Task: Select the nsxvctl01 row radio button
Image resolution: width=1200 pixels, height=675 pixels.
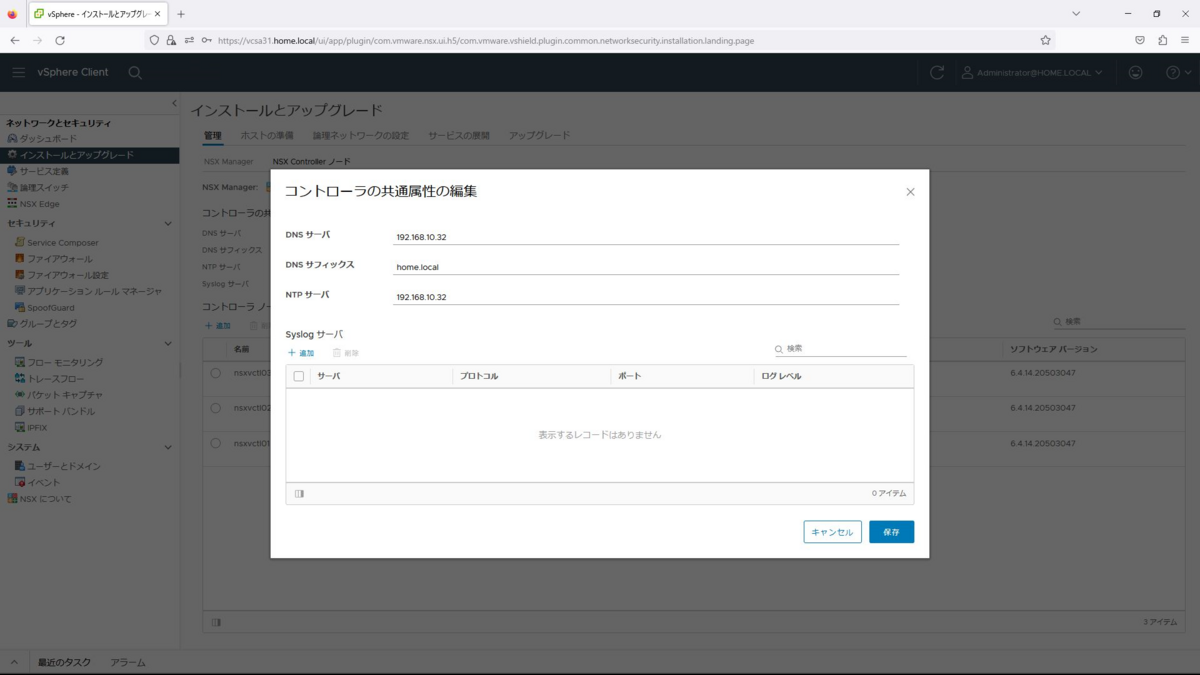Action: click(216, 443)
